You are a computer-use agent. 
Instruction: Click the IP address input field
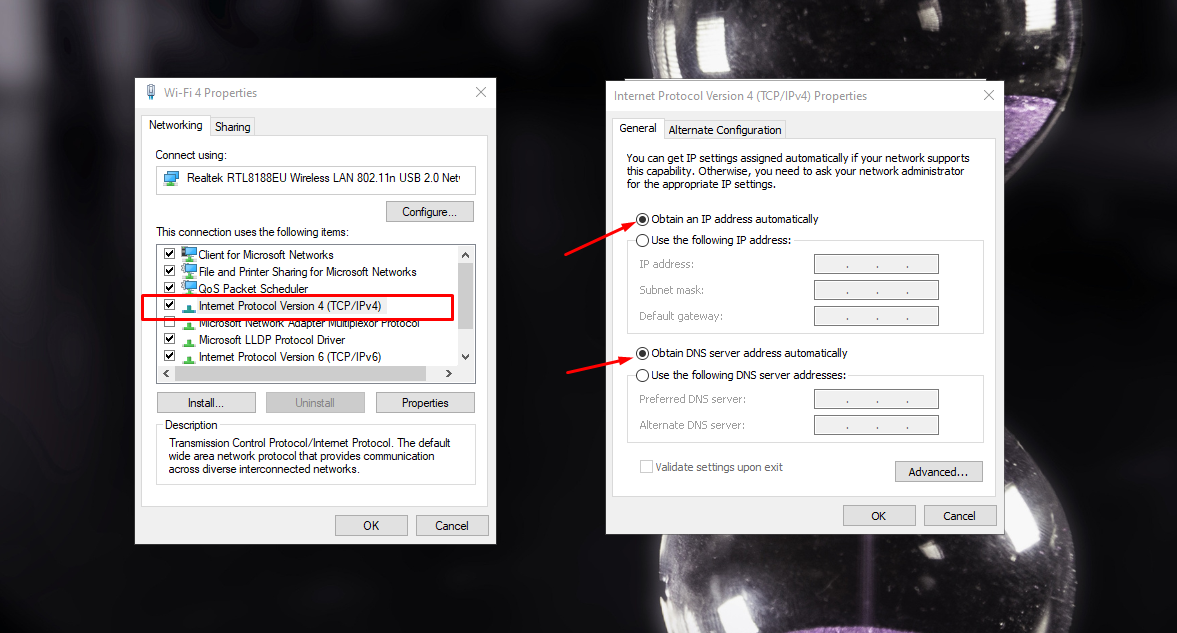876,264
